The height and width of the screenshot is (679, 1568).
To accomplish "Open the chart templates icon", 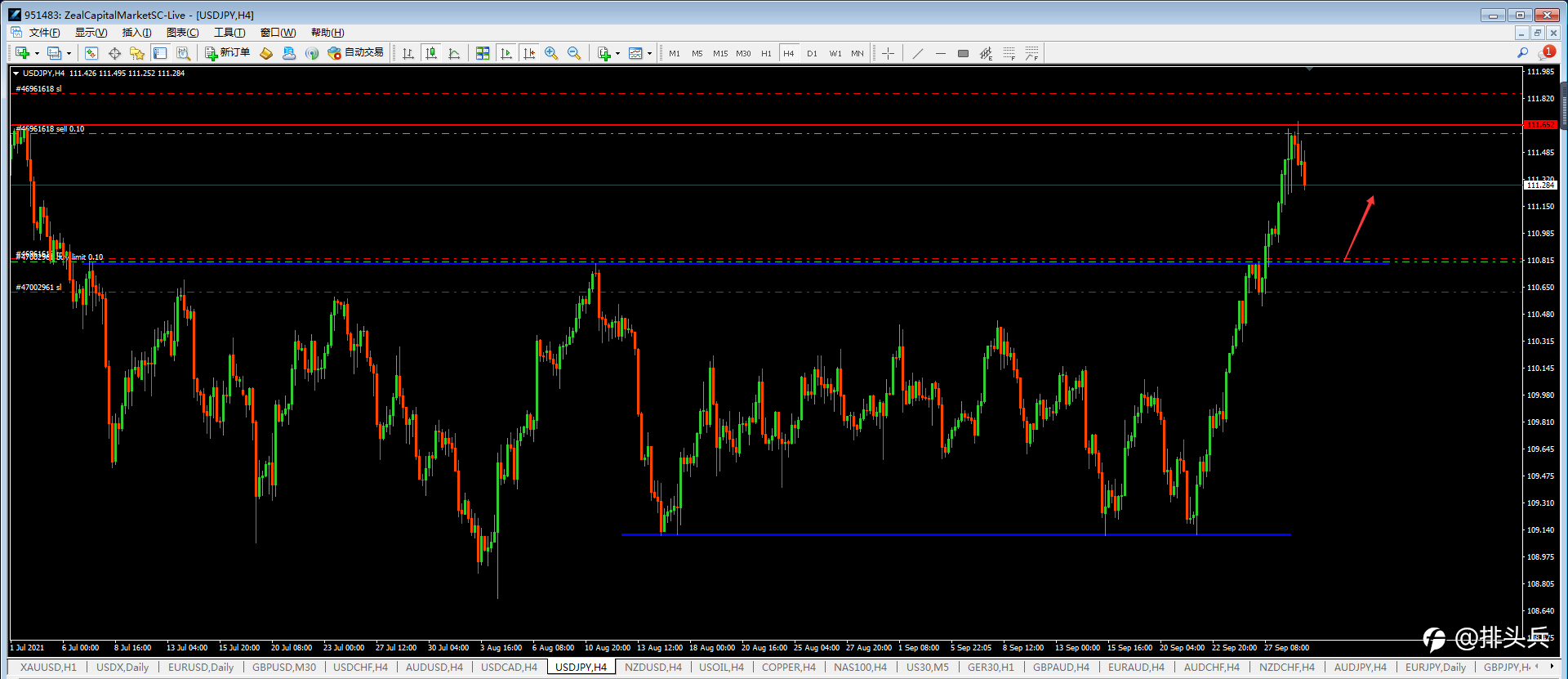I will click(x=635, y=53).
